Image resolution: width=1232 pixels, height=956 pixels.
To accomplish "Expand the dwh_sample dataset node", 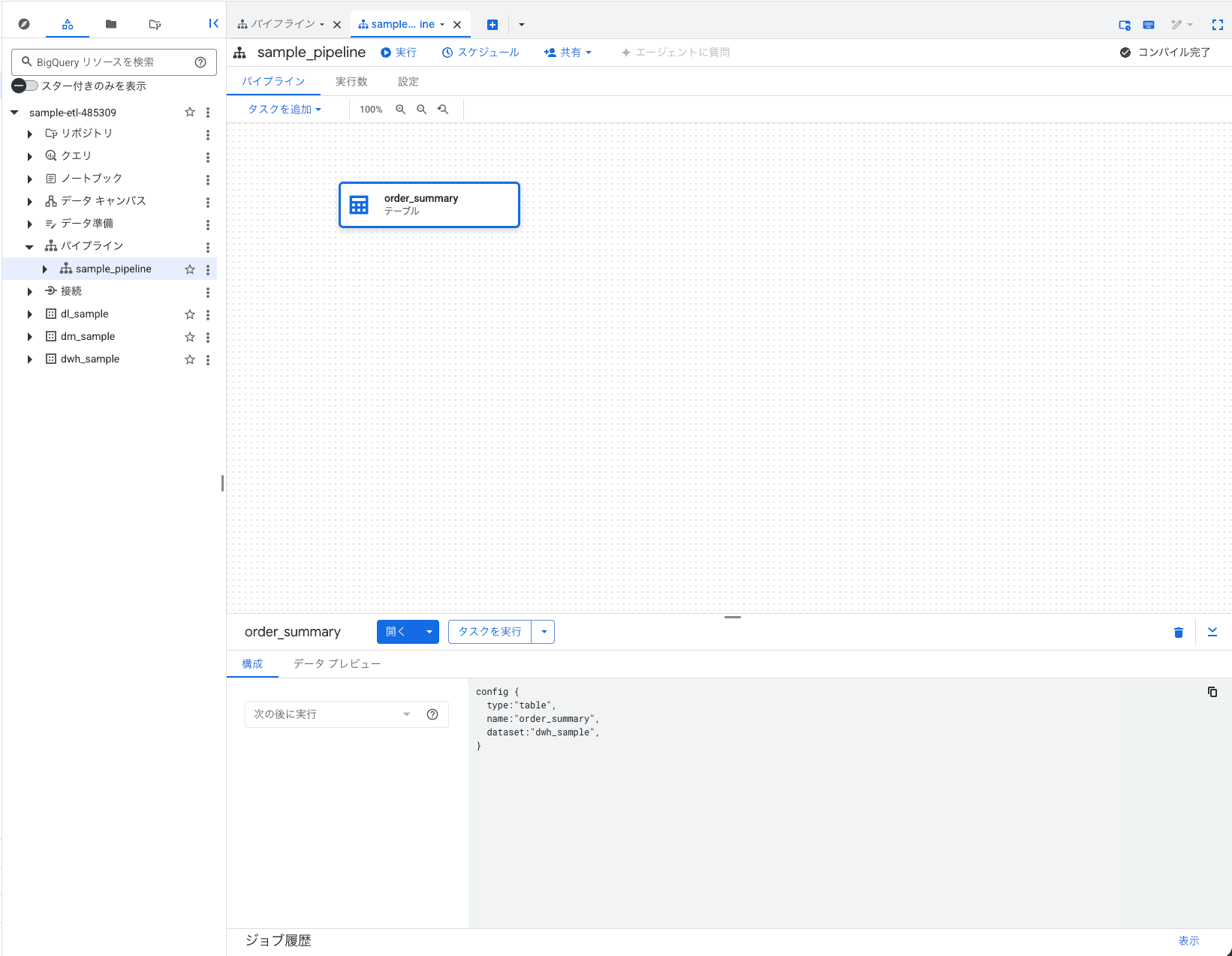I will 29,359.
